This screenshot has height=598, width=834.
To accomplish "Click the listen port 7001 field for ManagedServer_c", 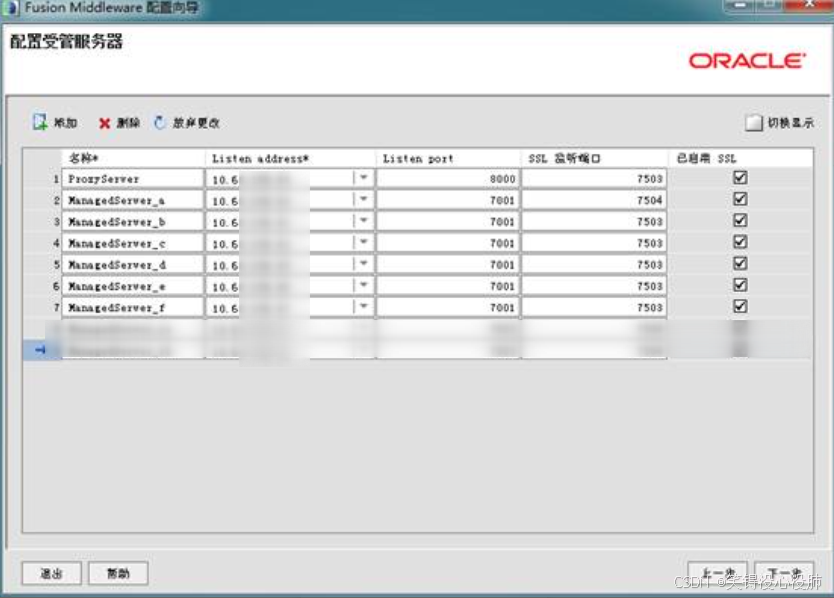I will pyautogui.click(x=448, y=243).
